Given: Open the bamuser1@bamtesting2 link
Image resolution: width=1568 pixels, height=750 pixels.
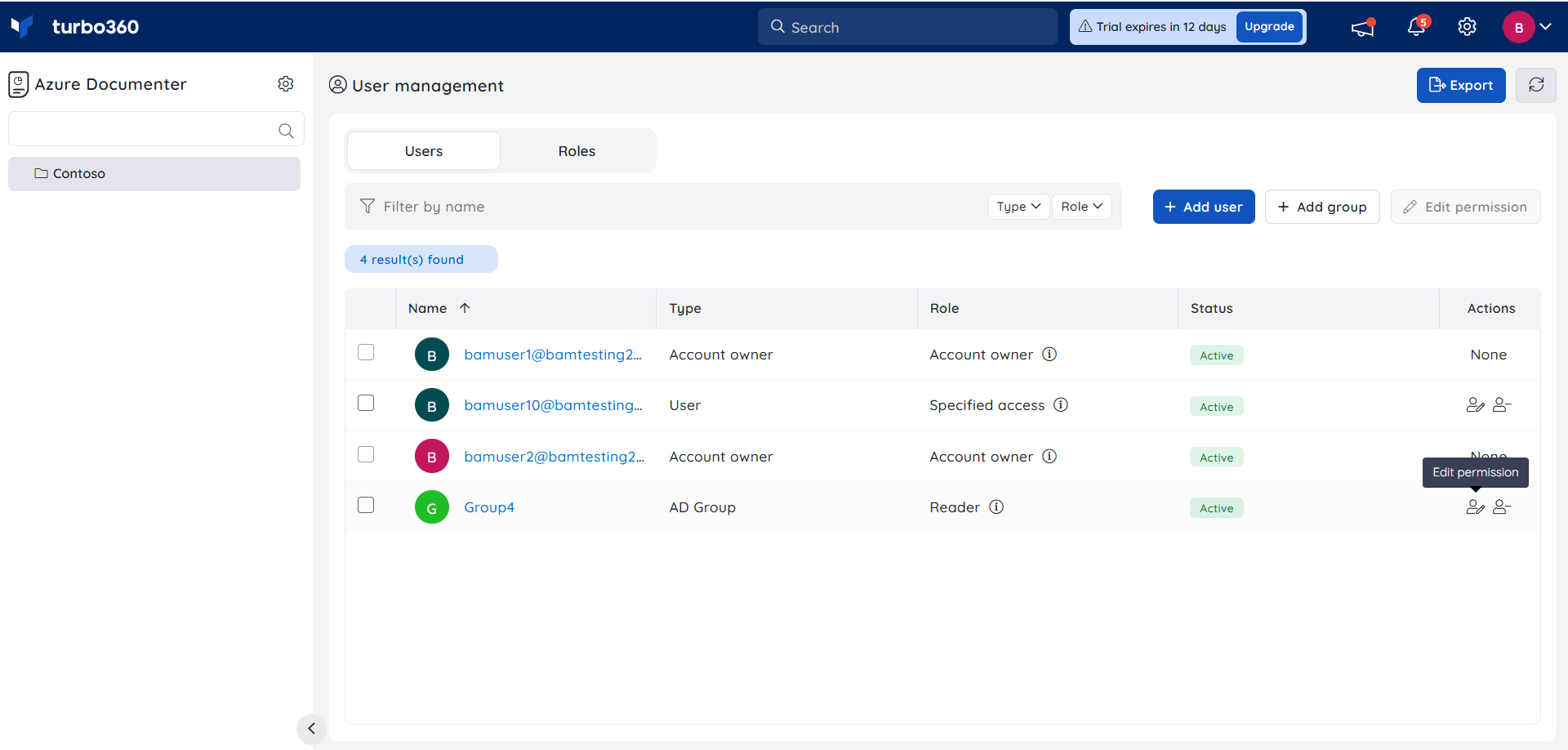Looking at the screenshot, I should tap(553, 355).
